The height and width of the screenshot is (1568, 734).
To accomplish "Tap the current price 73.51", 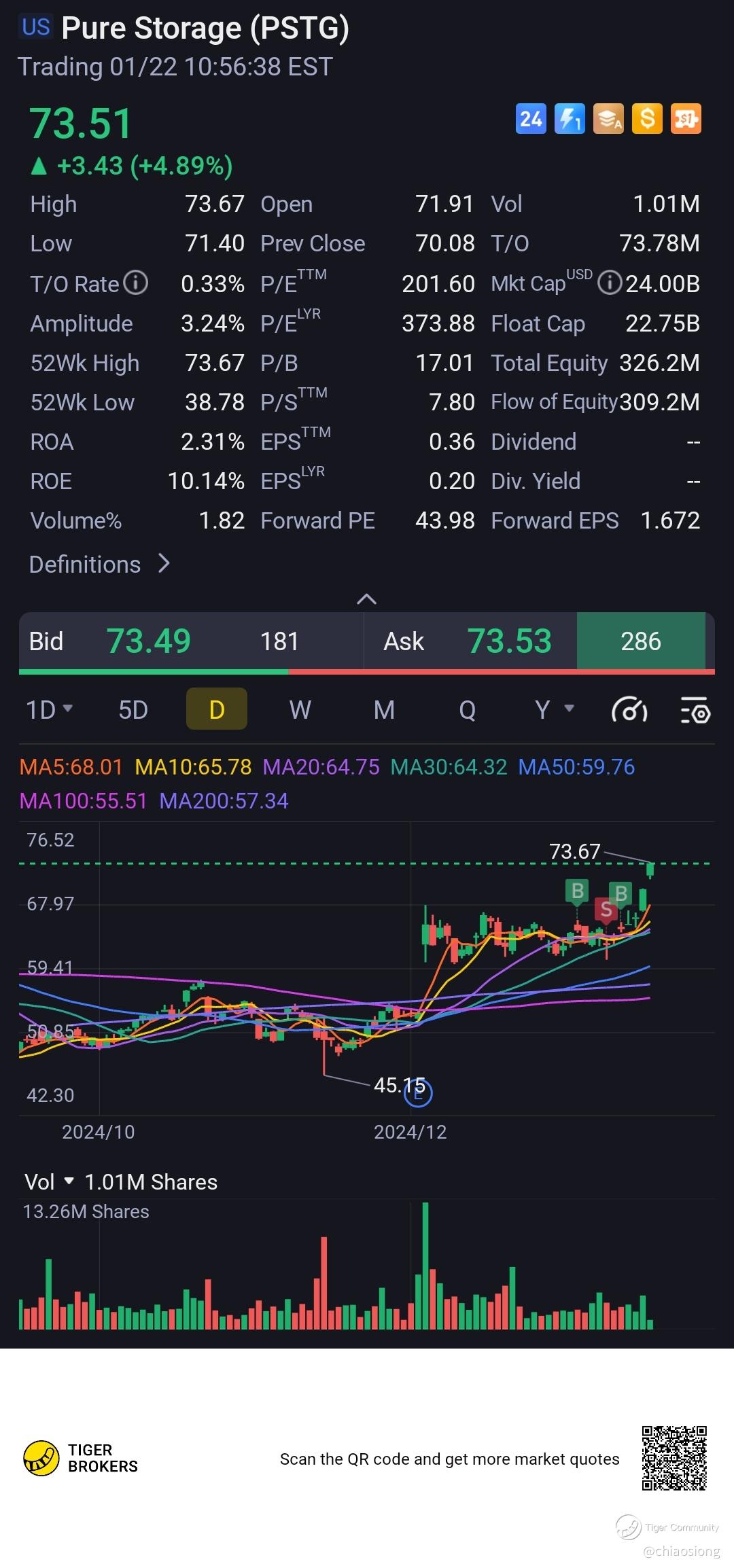I will [x=80, y=124].
